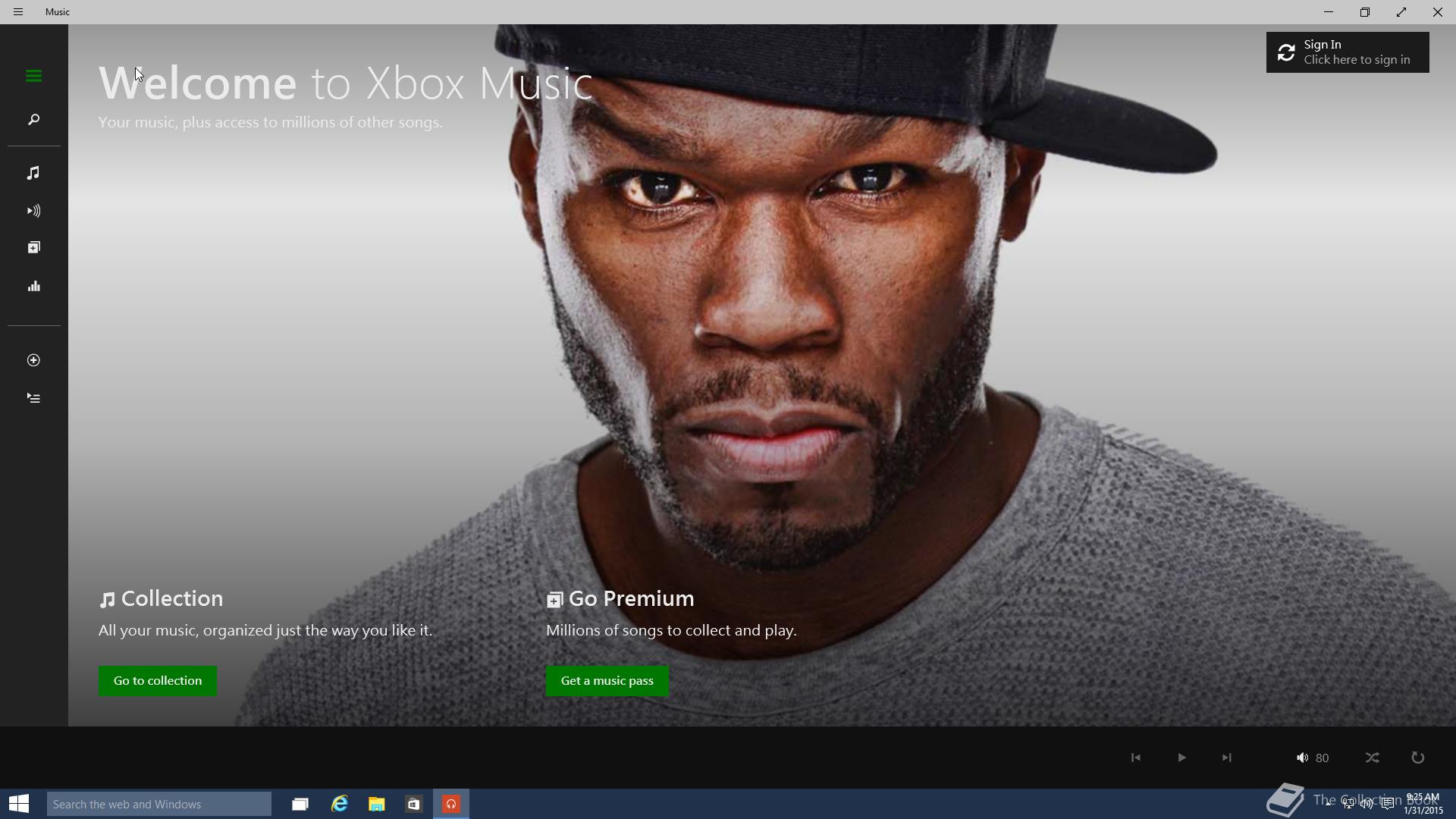The width and height of the screenshot is (1456, 819).
Task: Open the Windows Start button
Action: coord(19,804)
